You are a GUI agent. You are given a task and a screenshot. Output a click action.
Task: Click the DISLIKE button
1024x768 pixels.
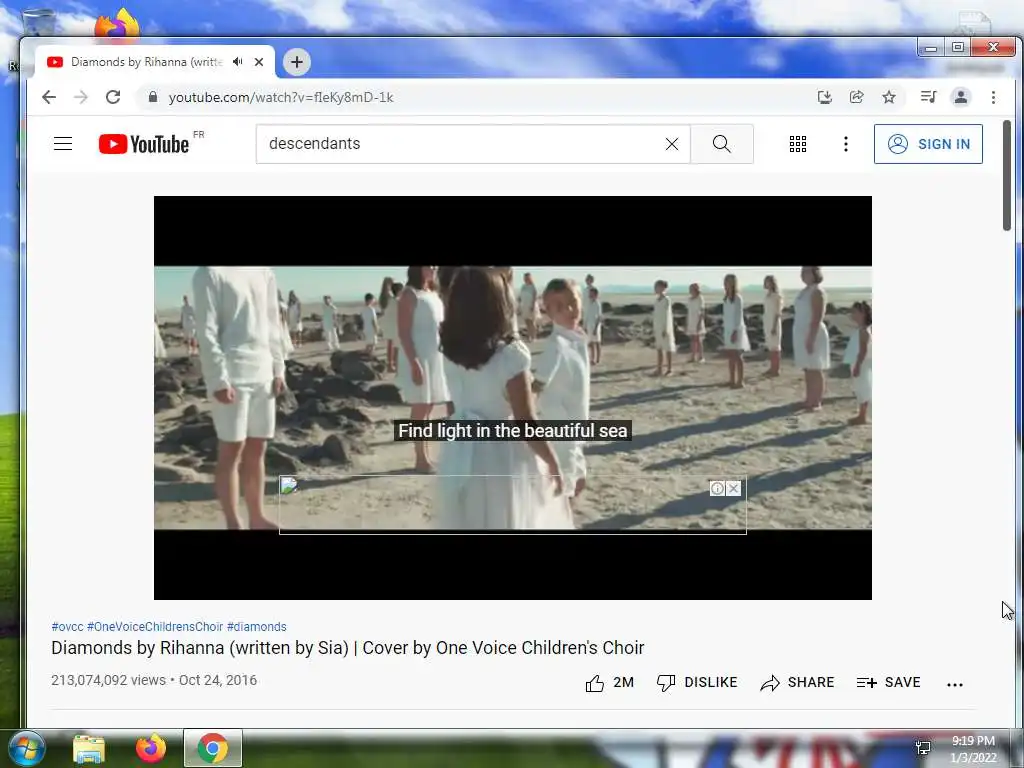coord(697,682)
